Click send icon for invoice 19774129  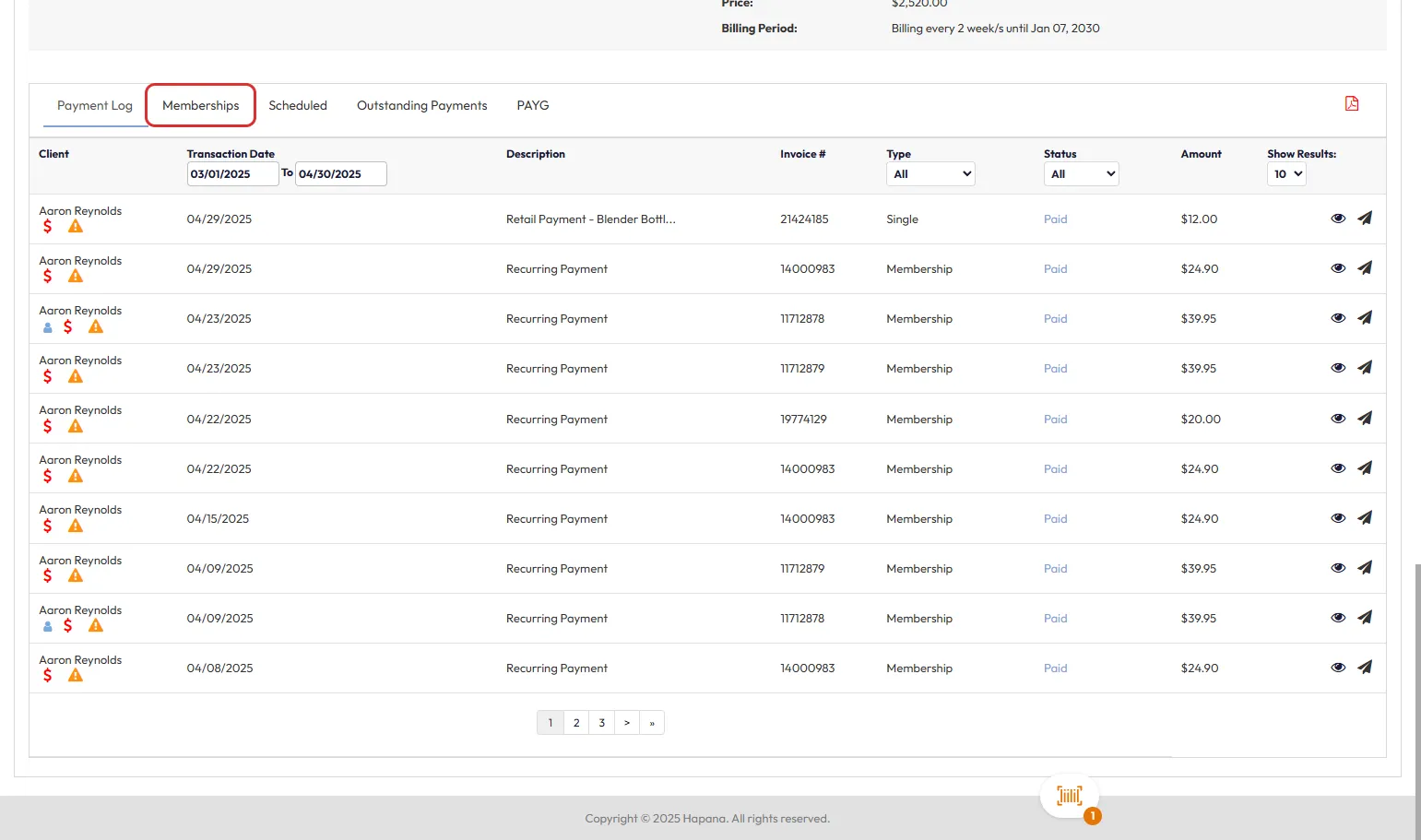pyautogui.click(x=1365, y=419)
